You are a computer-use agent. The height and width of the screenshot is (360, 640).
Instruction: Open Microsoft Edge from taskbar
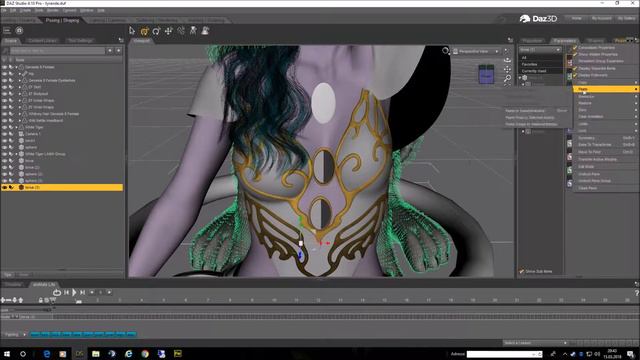point(47,354)
